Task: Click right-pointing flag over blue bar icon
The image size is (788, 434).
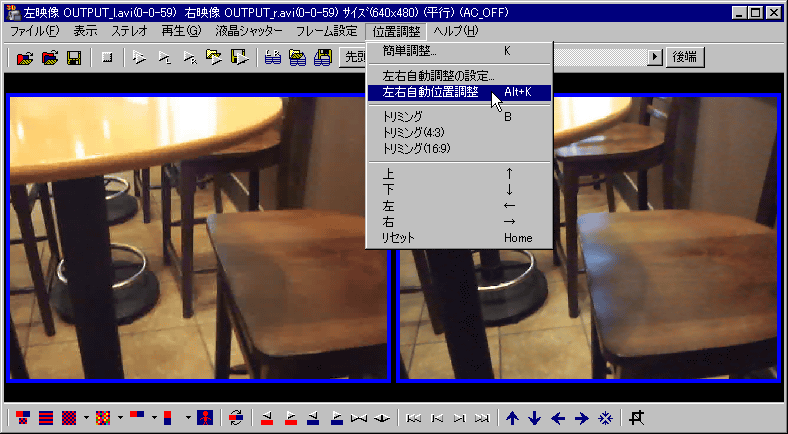Action: tap(337, 417)
